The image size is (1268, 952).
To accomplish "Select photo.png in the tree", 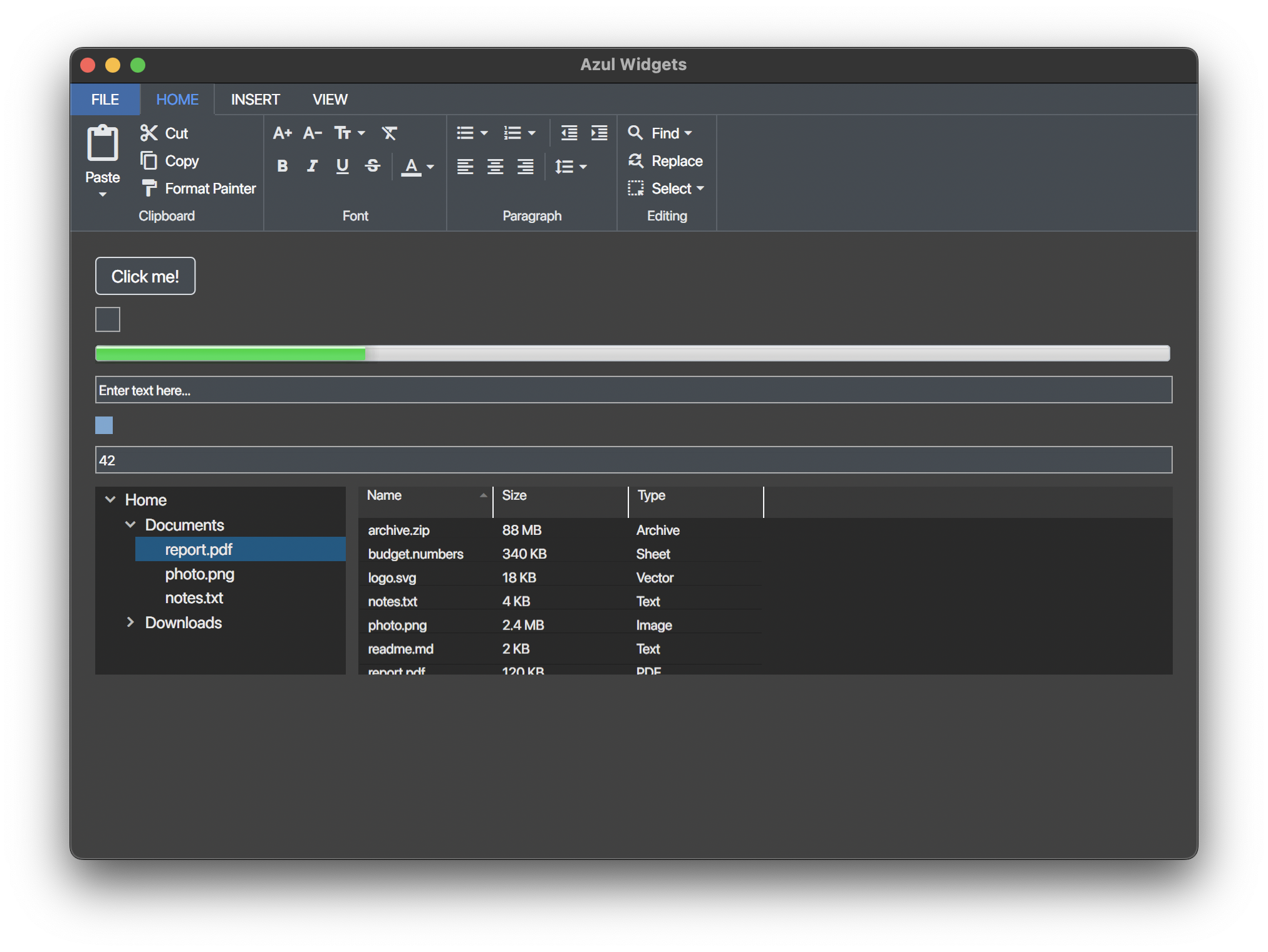I will (241, 574).
